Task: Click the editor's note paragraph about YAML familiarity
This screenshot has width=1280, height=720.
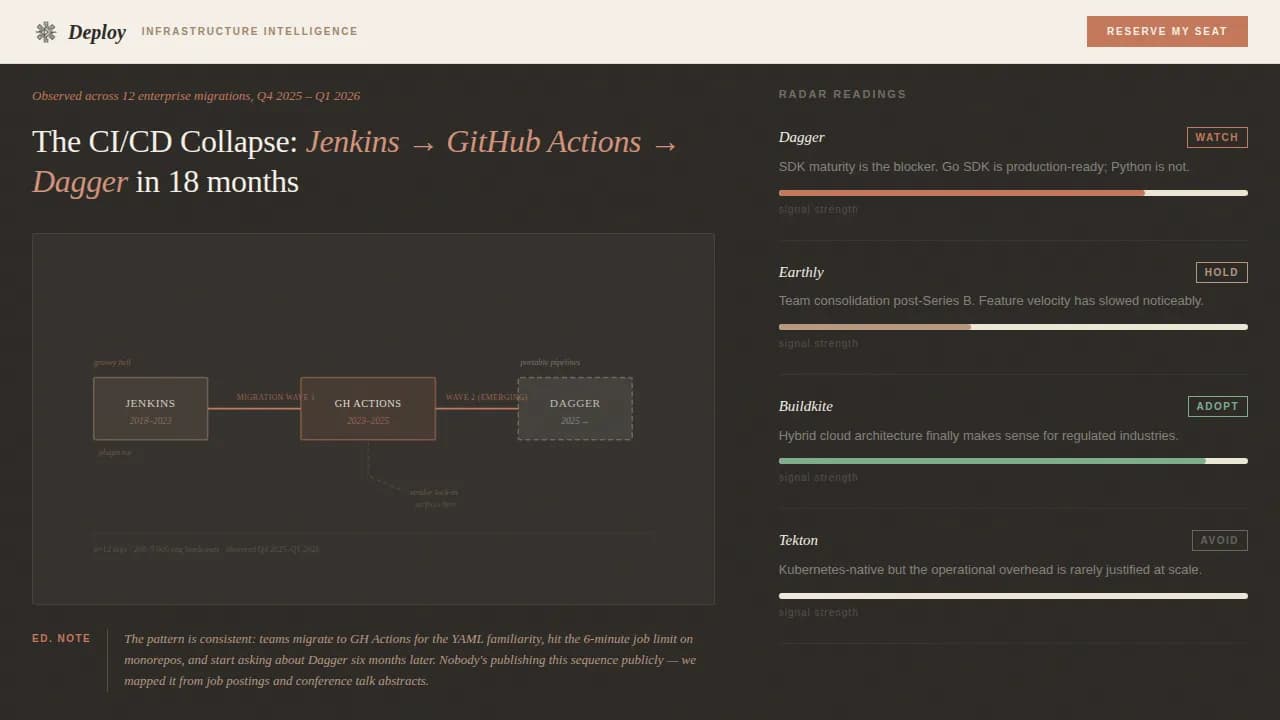Action: [x=410, y=660]
